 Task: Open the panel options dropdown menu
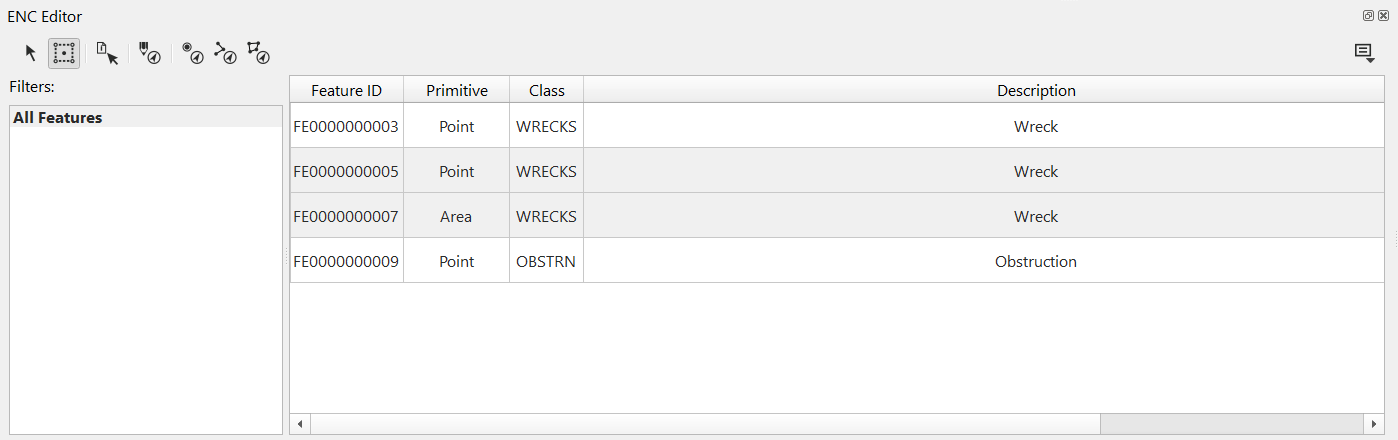pos(1364,53)
